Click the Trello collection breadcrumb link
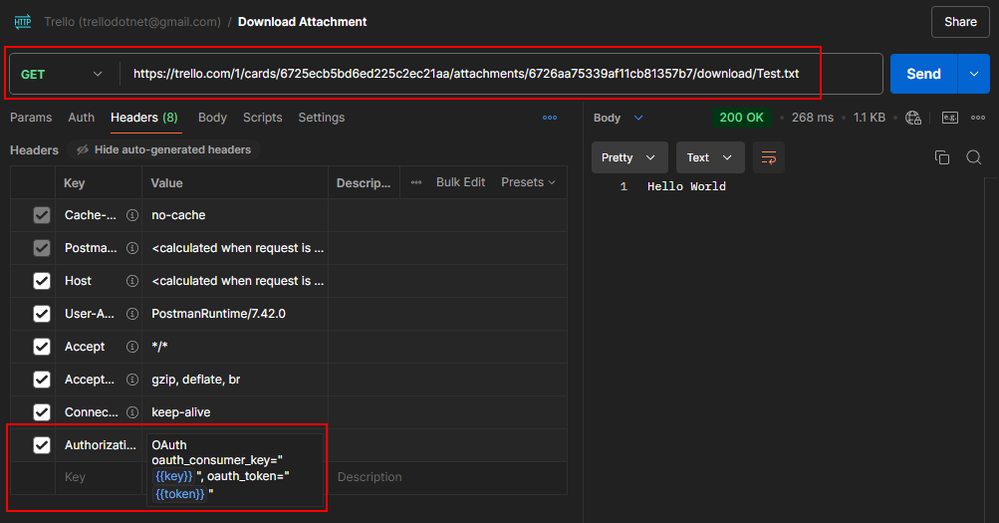This screenshot has width=999, height=523. [133, 22]
